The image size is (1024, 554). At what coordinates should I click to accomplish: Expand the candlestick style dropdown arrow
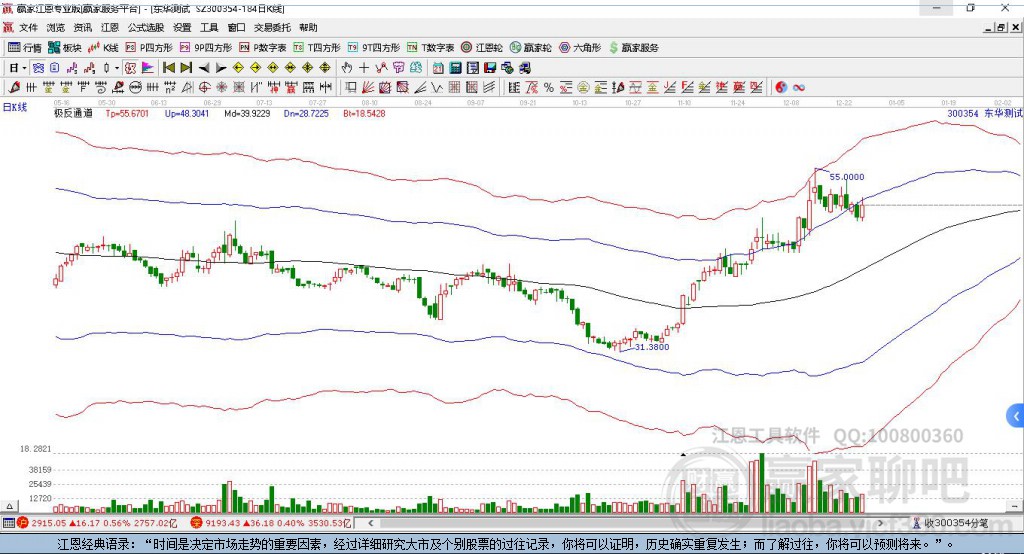point(117,67)
